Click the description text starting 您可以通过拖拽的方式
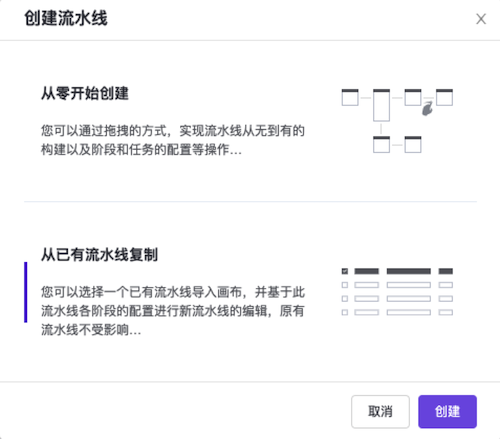 coord(173,140)
